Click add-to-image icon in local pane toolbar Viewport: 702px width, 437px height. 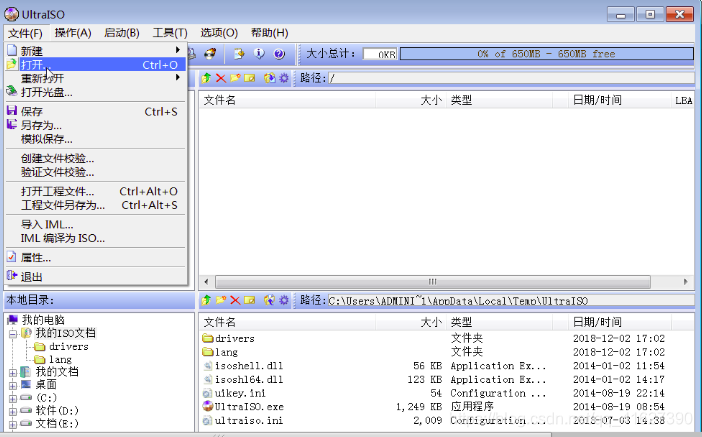(270, 300)
